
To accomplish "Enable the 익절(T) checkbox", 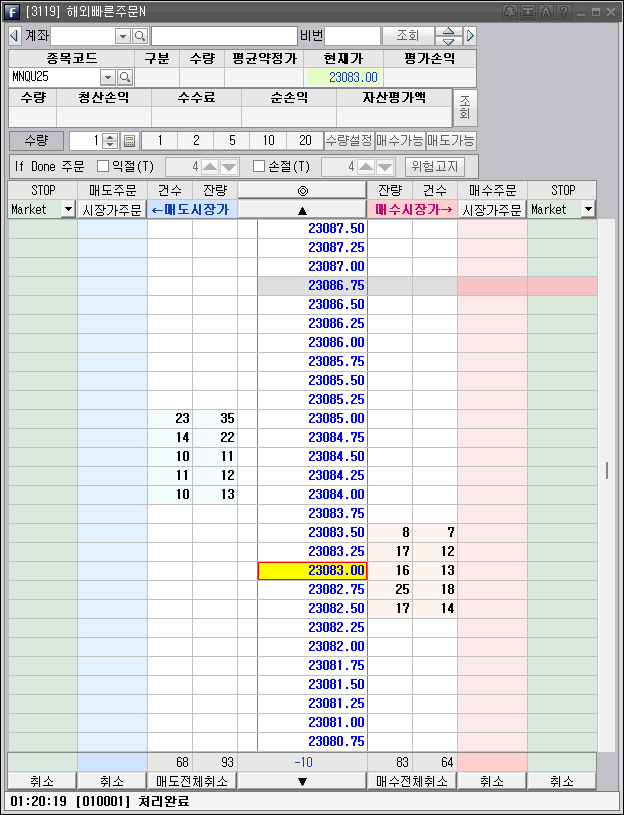I will (103, 167).
